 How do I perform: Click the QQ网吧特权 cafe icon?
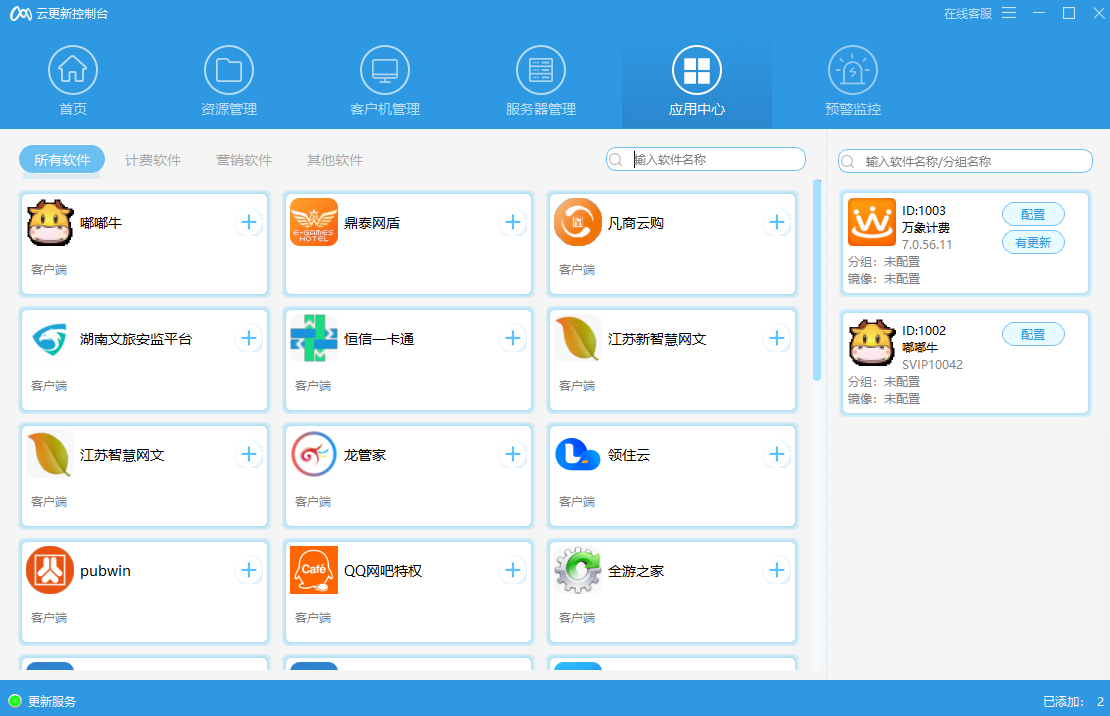coord(313,570)
